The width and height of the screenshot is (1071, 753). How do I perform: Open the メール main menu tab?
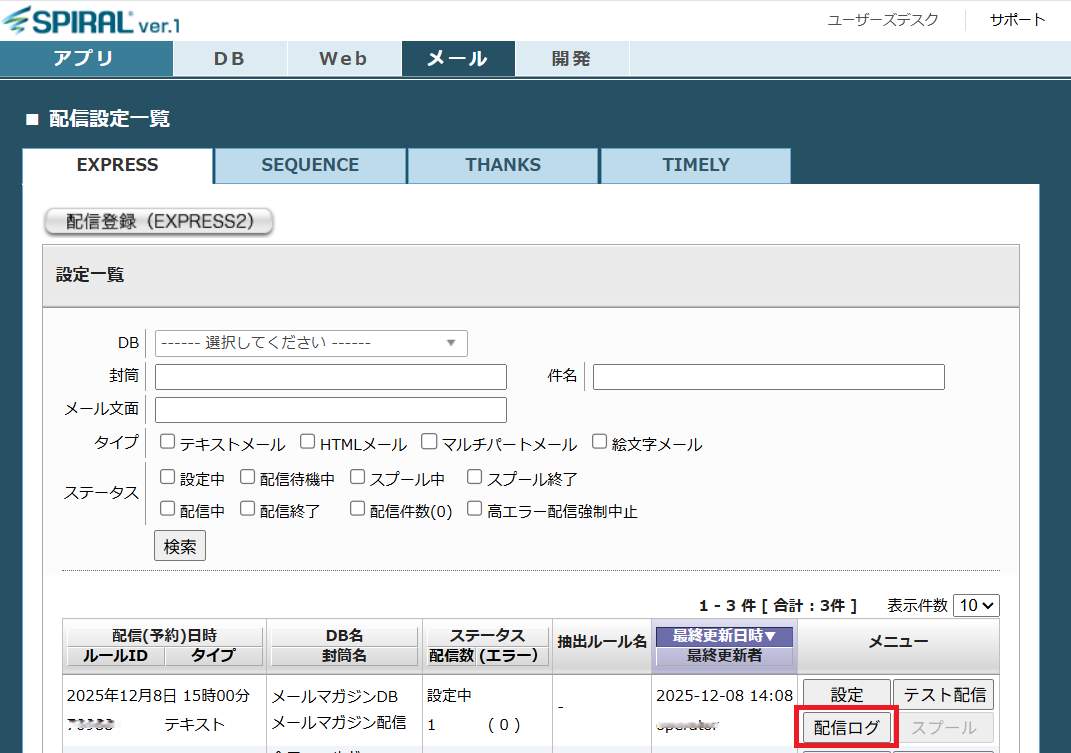457,59
